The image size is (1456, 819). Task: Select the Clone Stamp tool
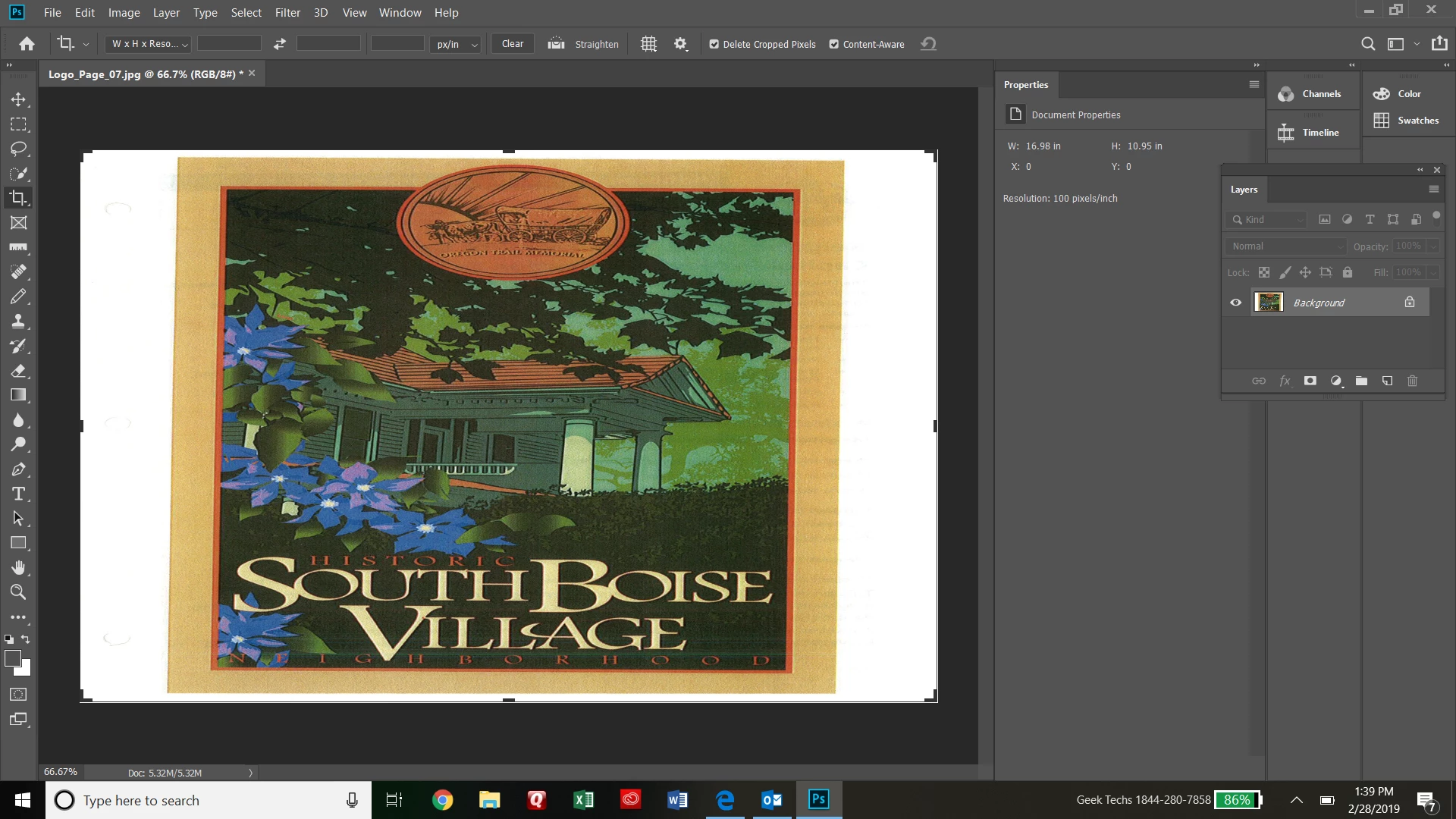[18, 321]
